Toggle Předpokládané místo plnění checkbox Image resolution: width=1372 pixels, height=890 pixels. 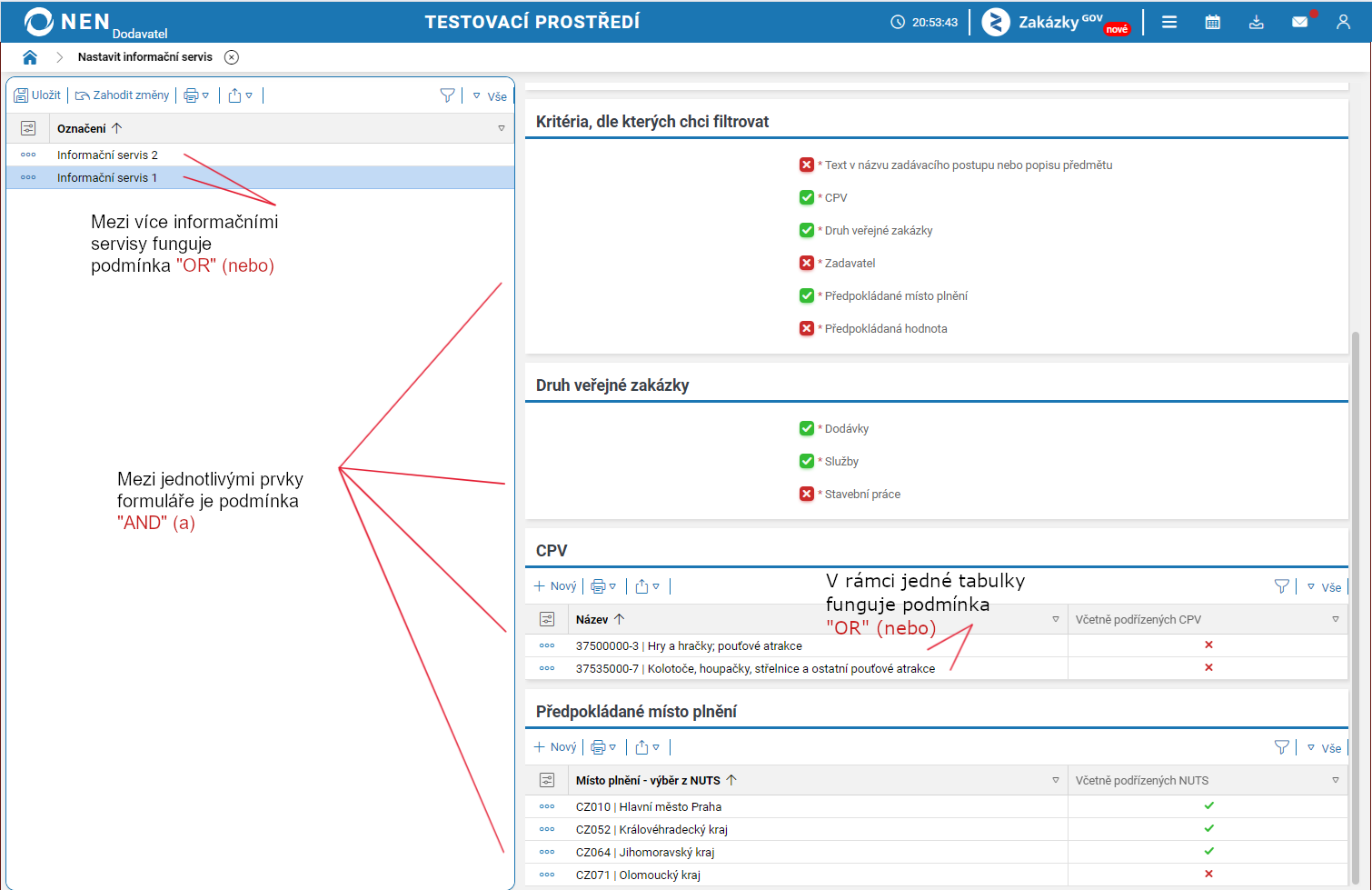[x=807, y=295]
